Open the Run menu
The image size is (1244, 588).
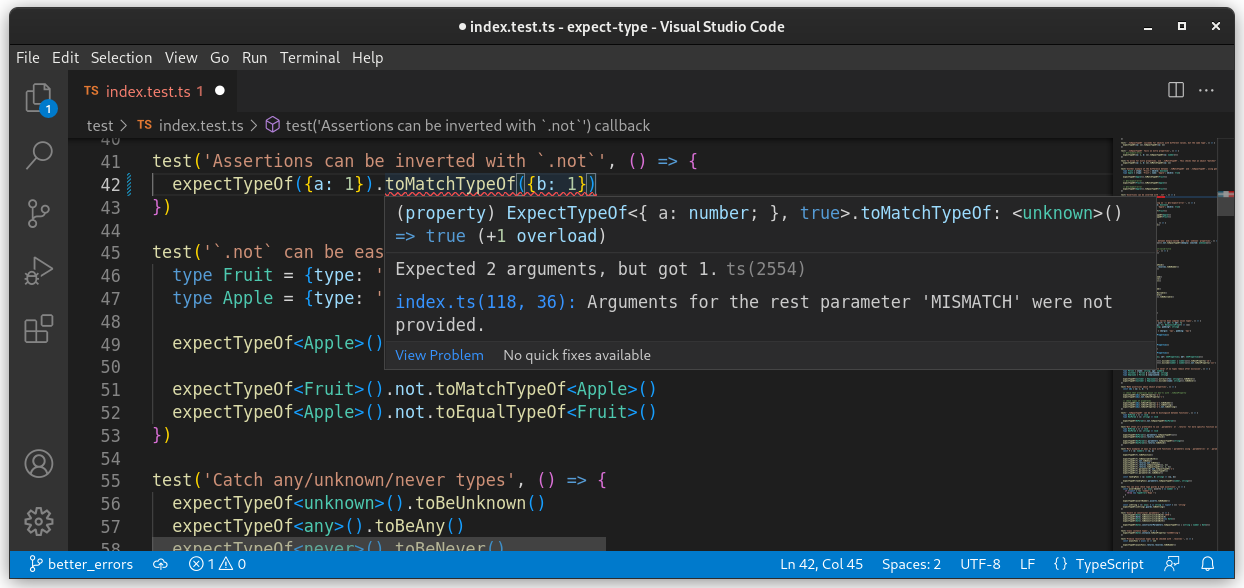255,57
